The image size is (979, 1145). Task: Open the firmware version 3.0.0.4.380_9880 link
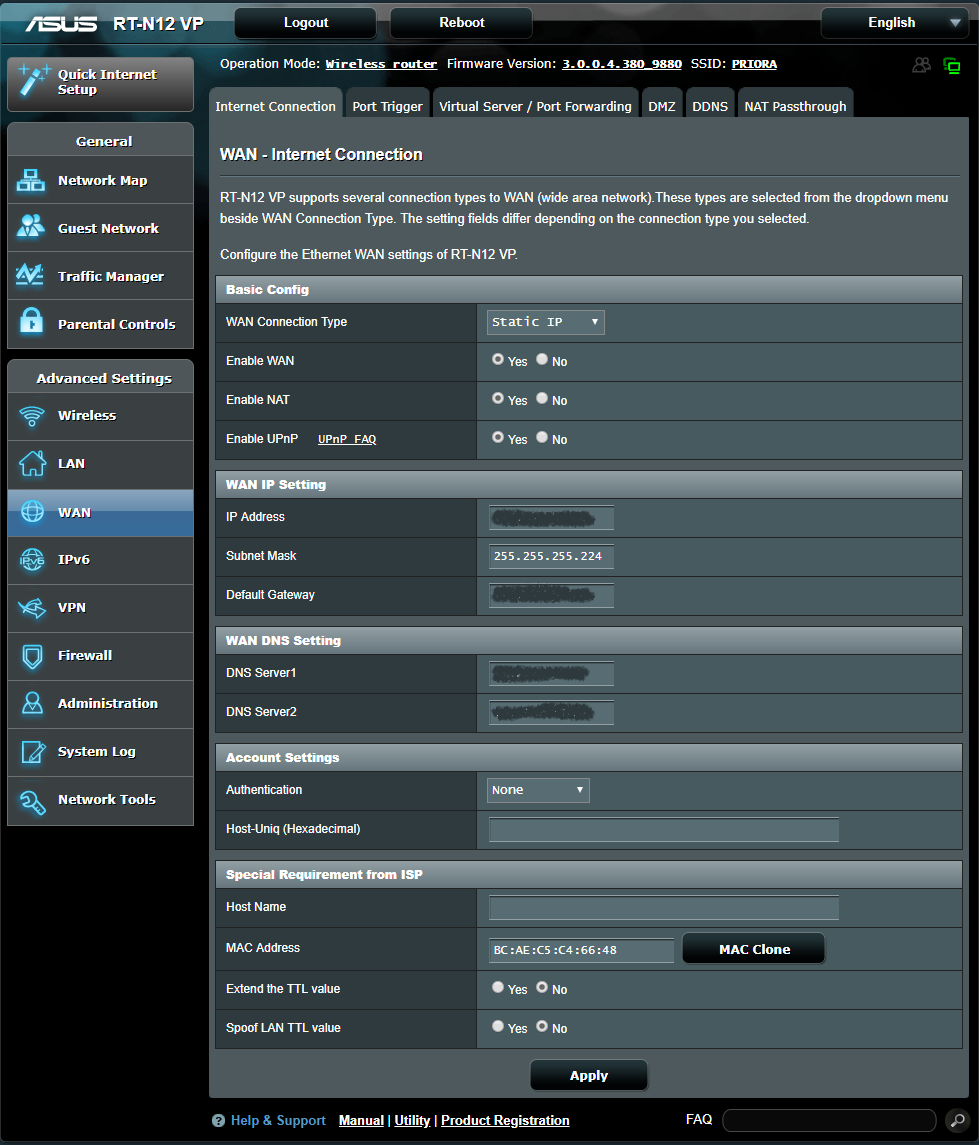pyautogui.click(x=621, y=64)
